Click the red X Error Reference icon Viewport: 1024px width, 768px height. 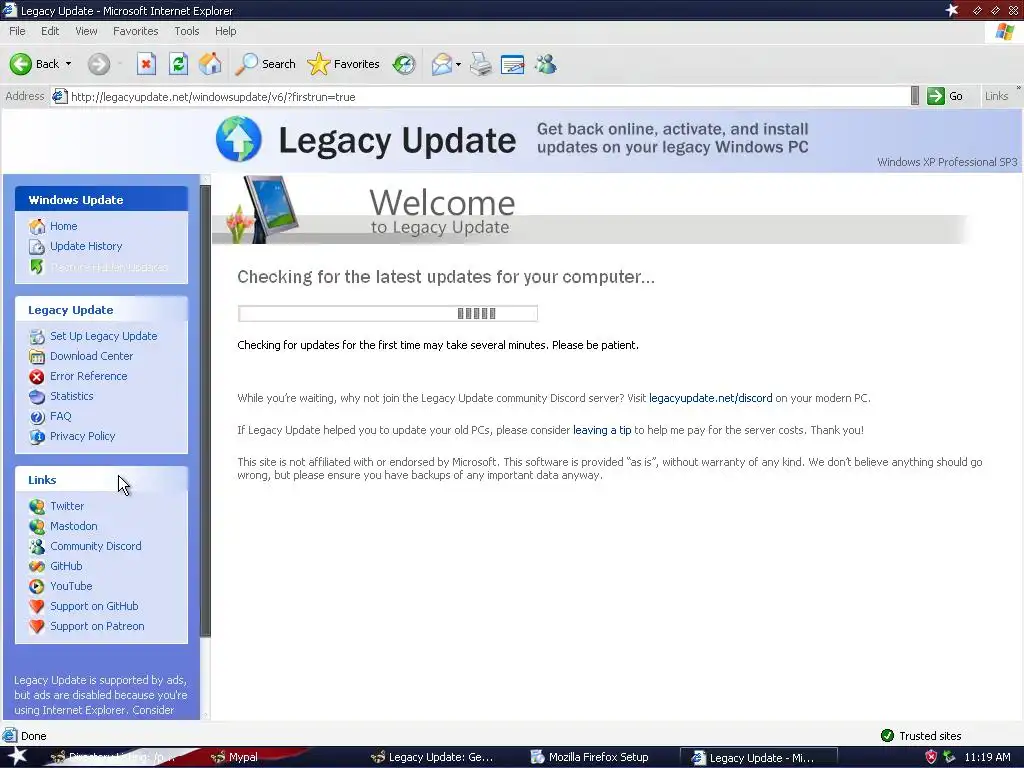pos(37,377)
